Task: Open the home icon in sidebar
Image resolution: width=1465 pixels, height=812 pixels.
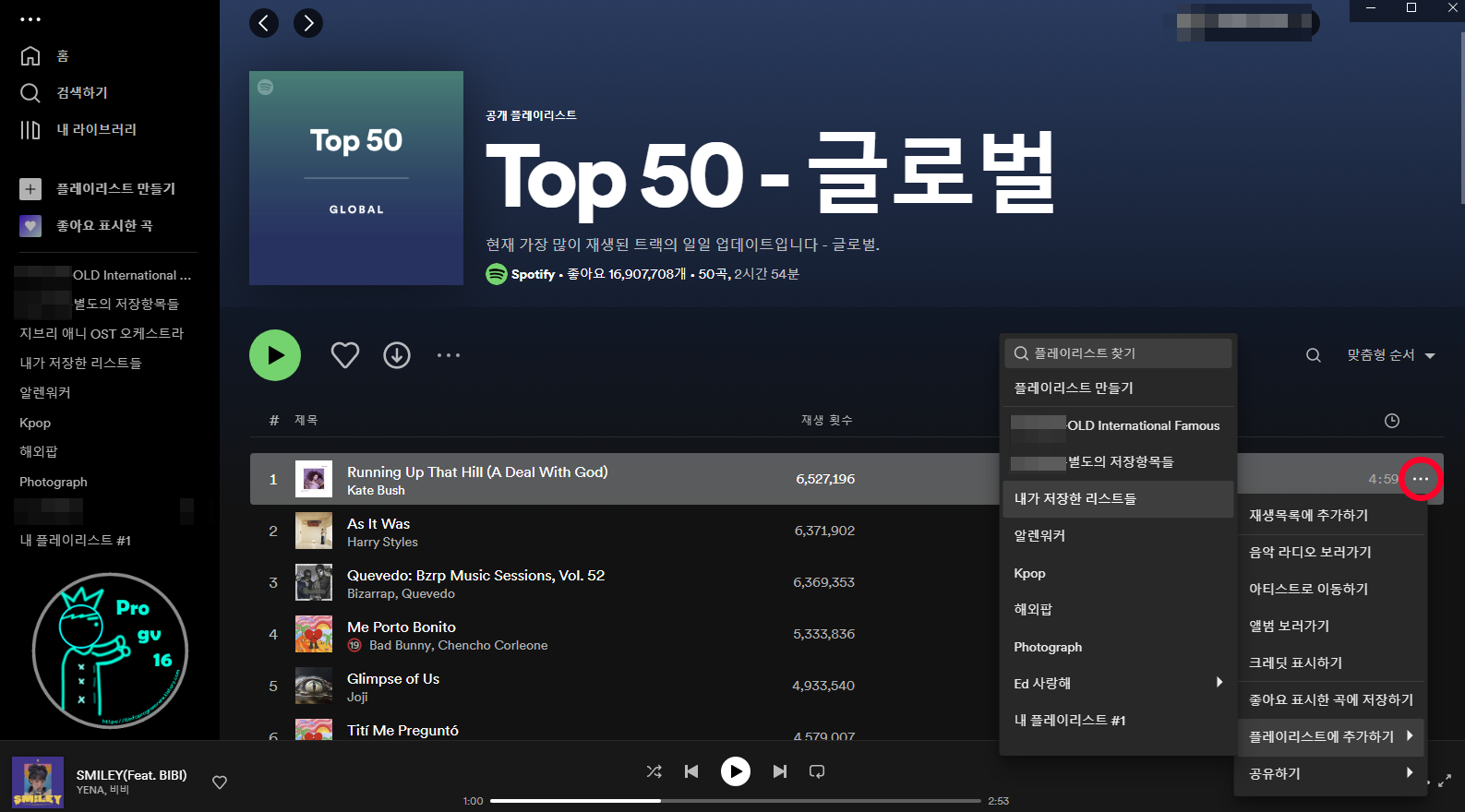Action: click(30, 55)
